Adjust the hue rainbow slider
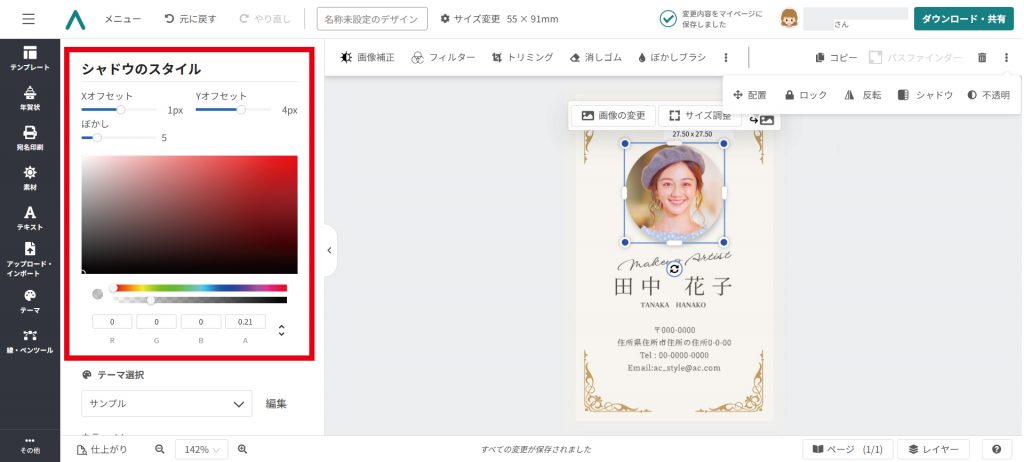 coord(200,288)
